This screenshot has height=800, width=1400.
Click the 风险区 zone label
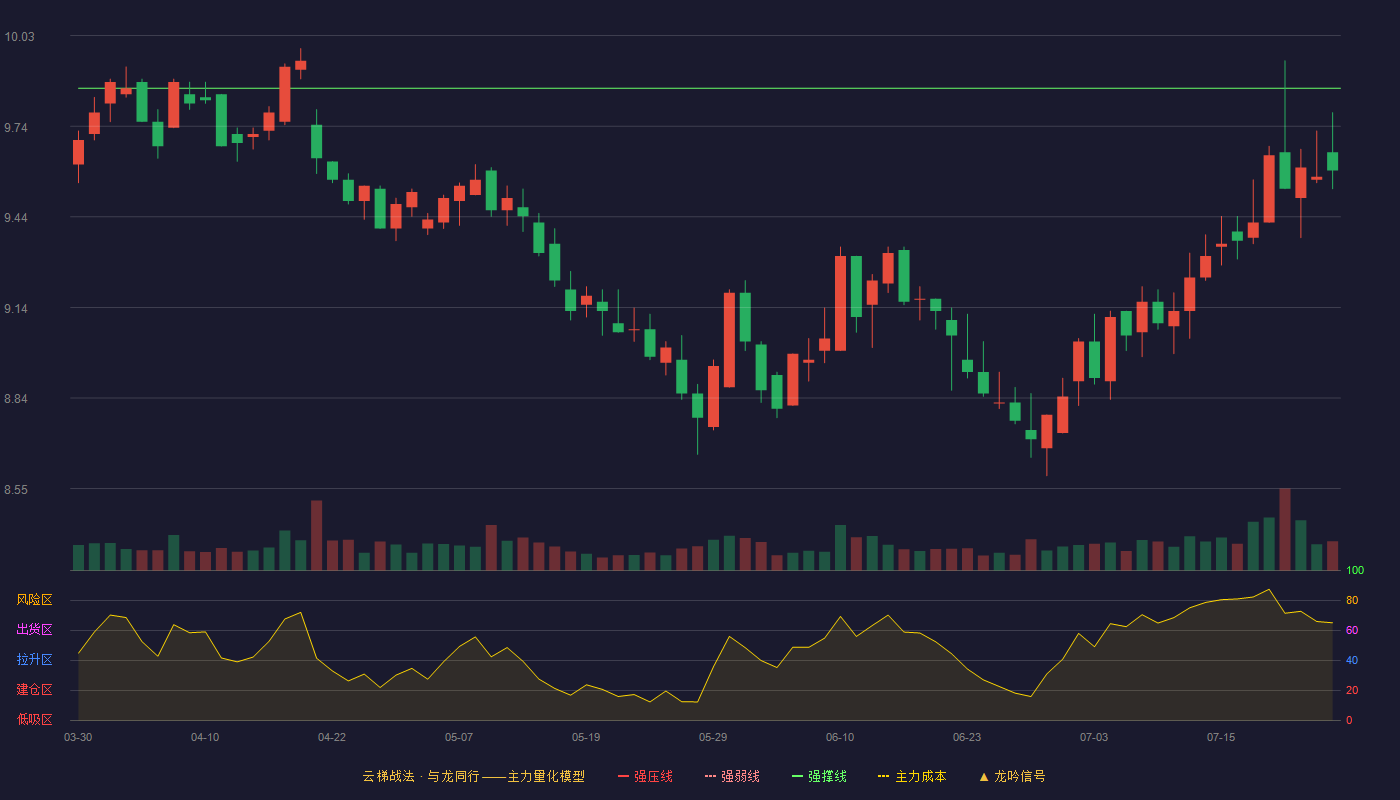point(34,600)
